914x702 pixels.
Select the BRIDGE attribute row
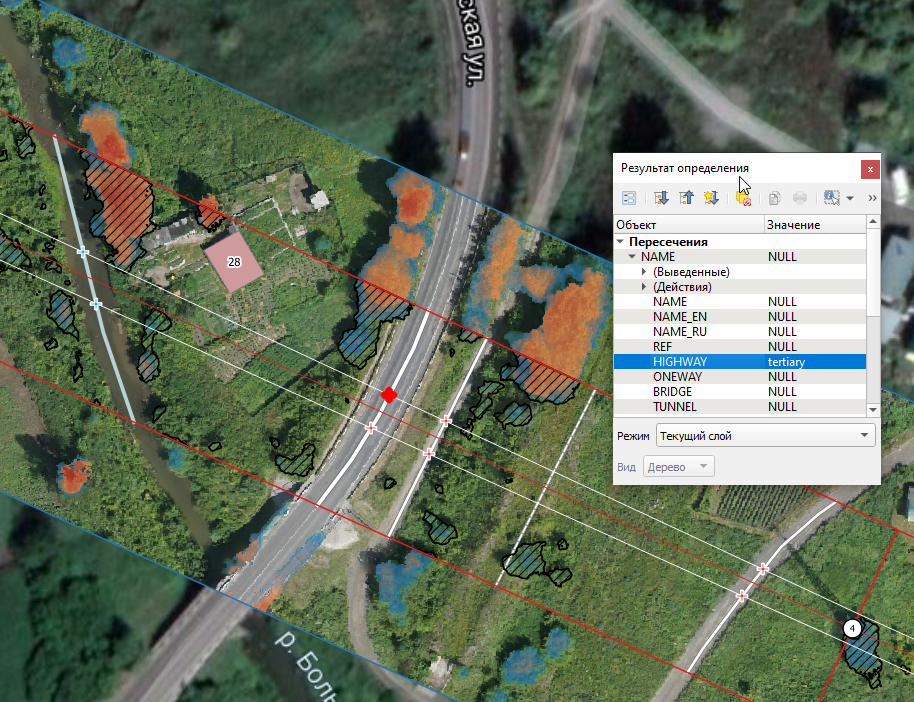pos(690,392)
